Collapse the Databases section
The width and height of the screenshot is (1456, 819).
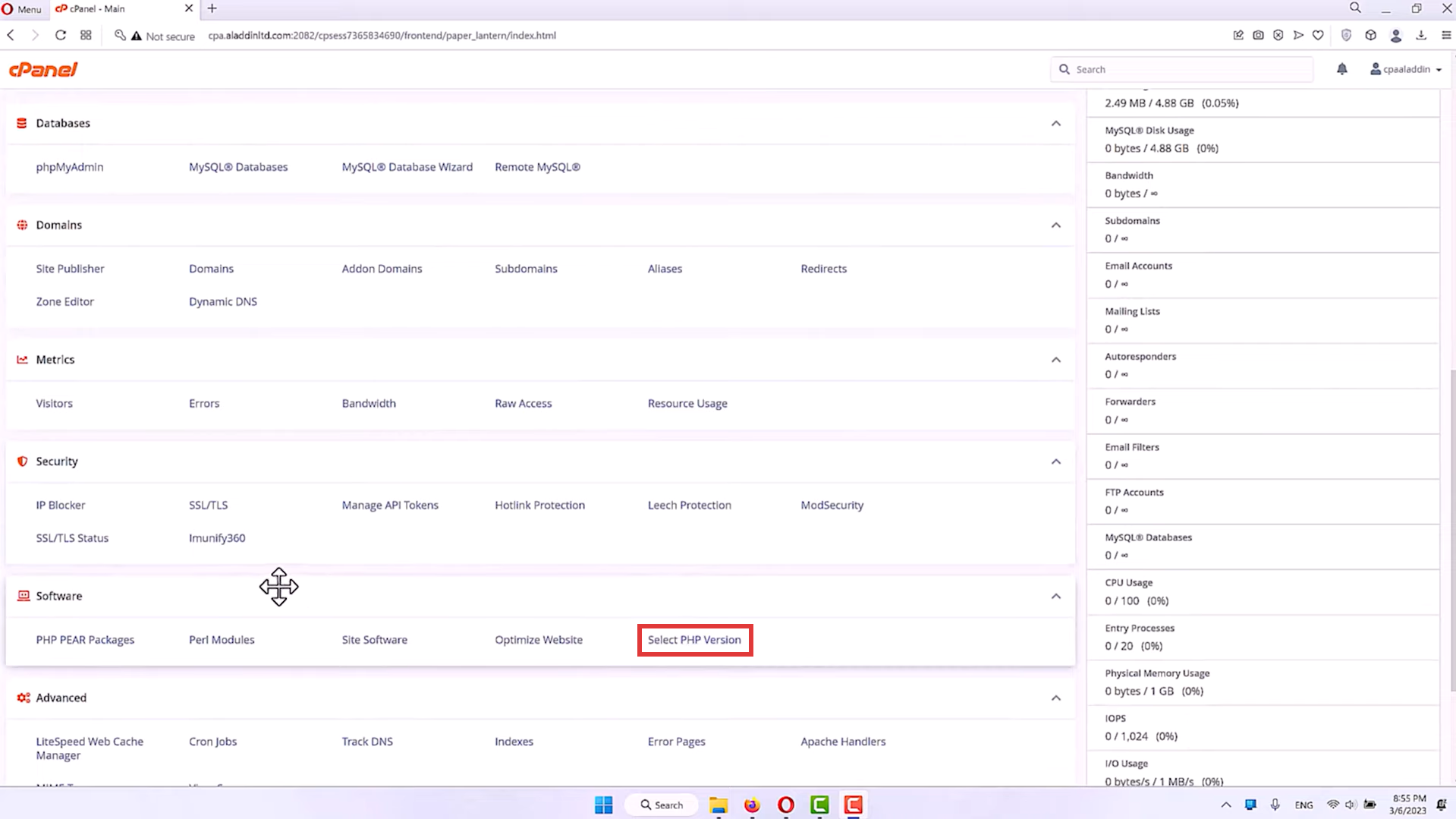tap(1055, 123)
